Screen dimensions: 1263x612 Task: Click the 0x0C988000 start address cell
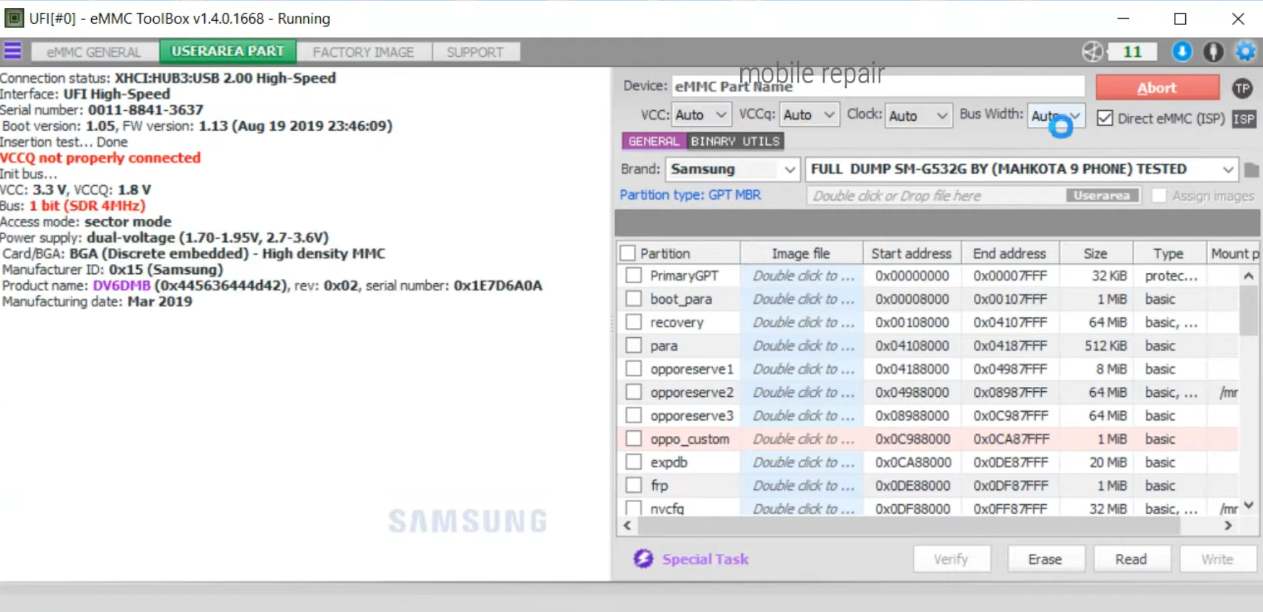click(x=912, y=439)
